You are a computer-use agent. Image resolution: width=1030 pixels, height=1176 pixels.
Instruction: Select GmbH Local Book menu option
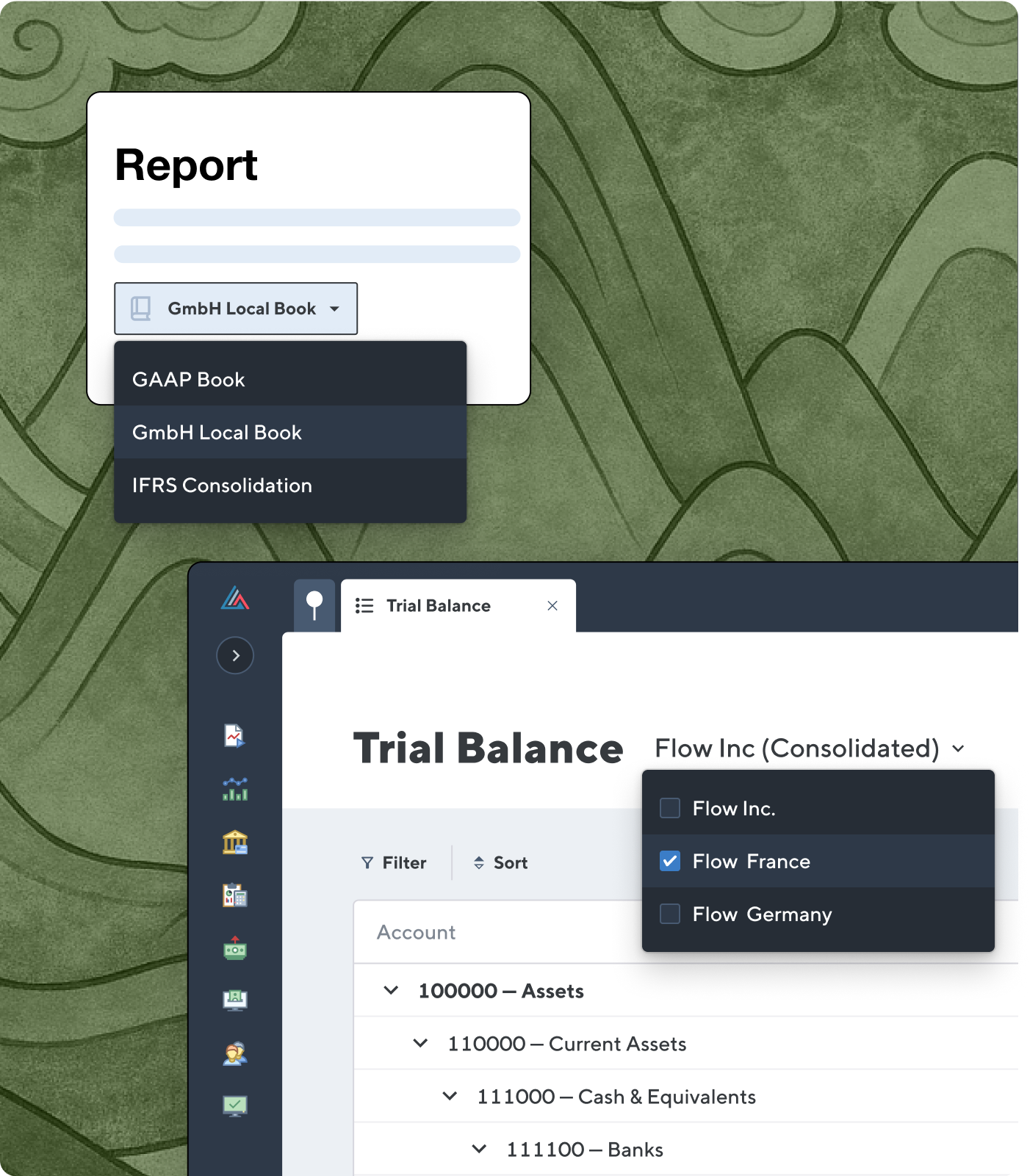click(290, 432)
